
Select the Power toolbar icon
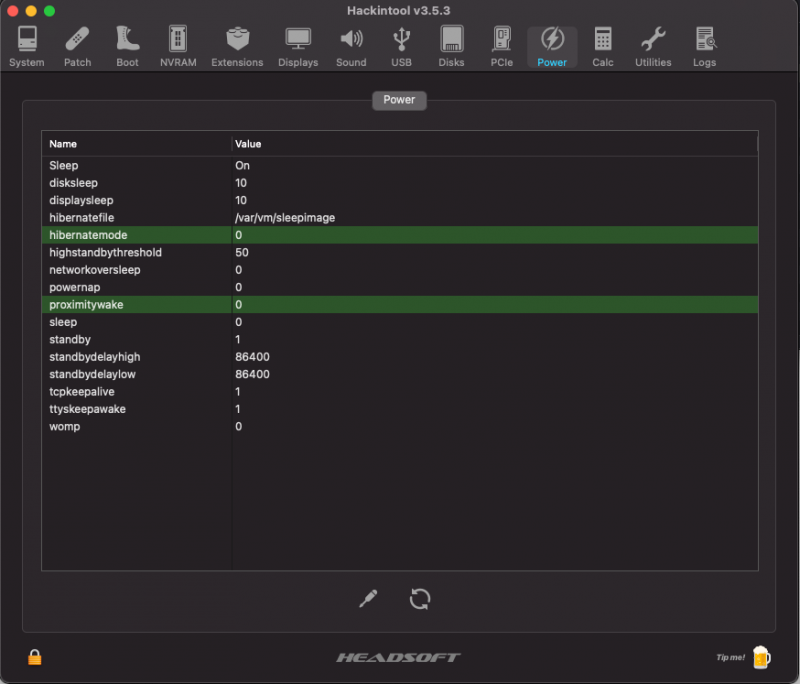click(x=552, y=47)
